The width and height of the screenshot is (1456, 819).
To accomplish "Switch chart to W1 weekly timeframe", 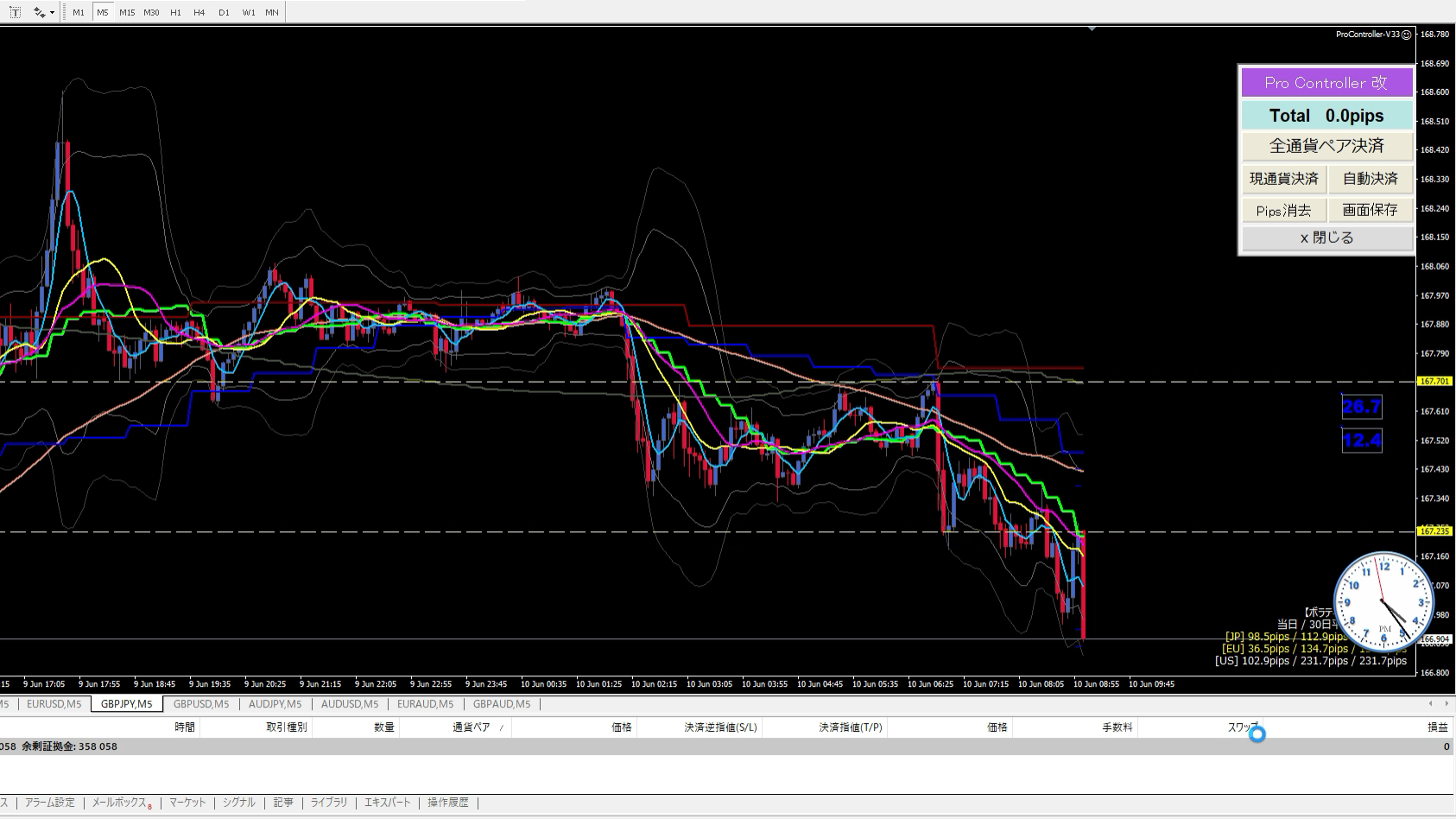I will pyautogui.click(x=249, y=12).
